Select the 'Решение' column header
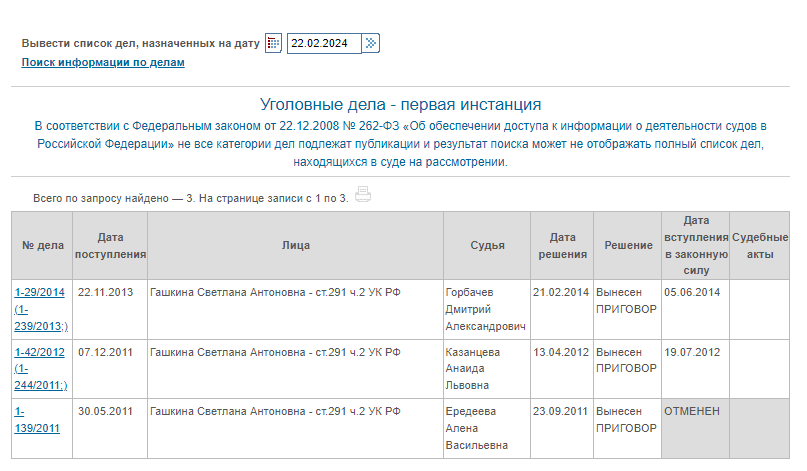This screenshot has width=807, height=471. pos(628,246)
